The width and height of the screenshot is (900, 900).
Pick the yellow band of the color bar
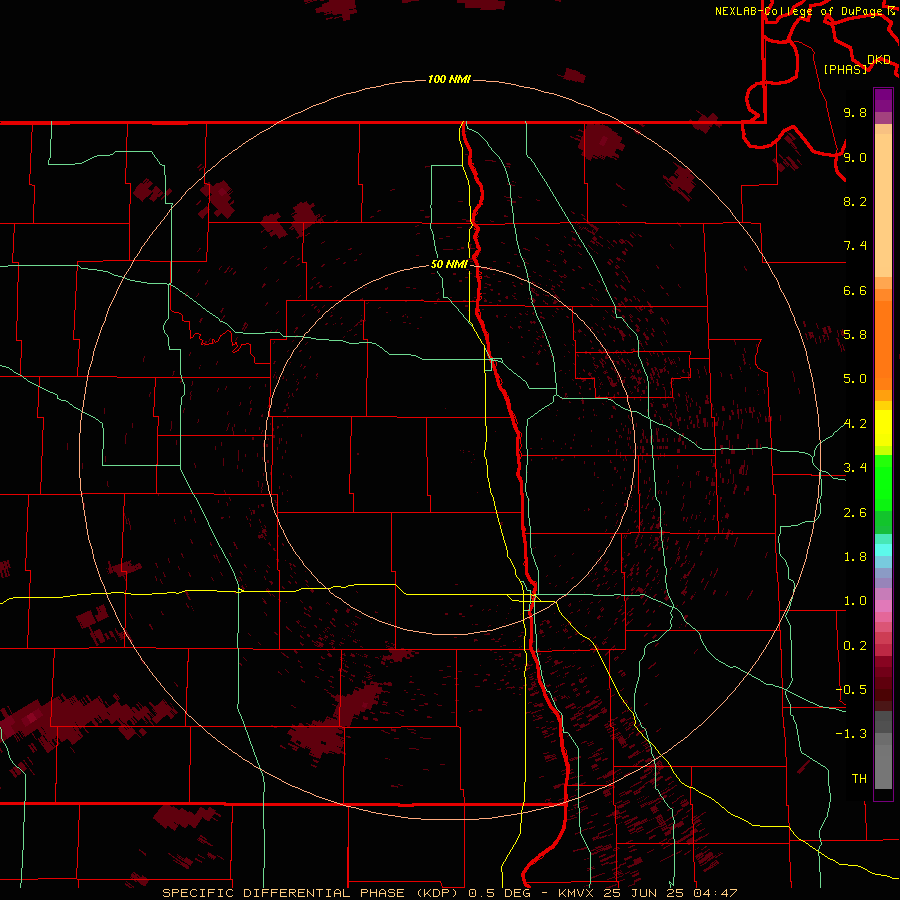point(883,428)
